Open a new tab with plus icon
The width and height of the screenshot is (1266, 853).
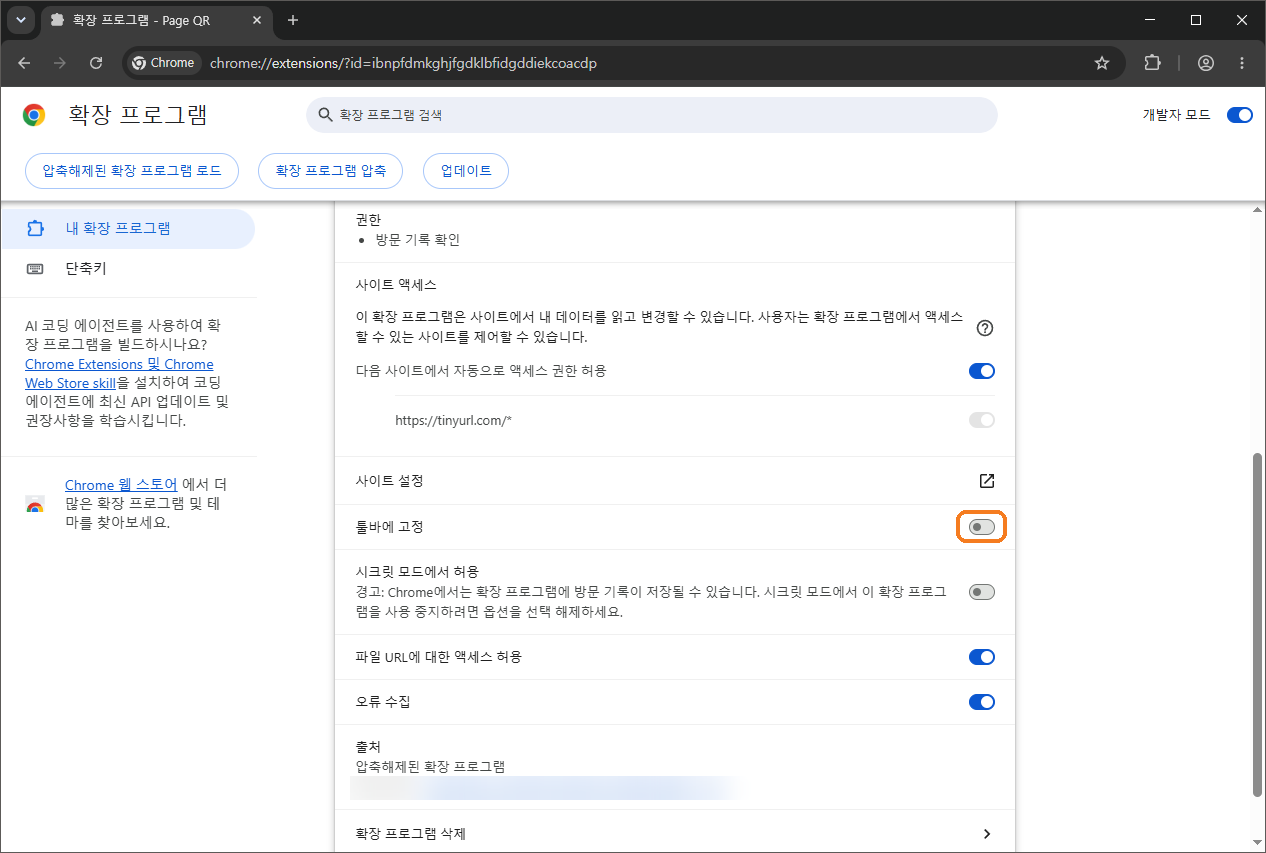point(293,20)
